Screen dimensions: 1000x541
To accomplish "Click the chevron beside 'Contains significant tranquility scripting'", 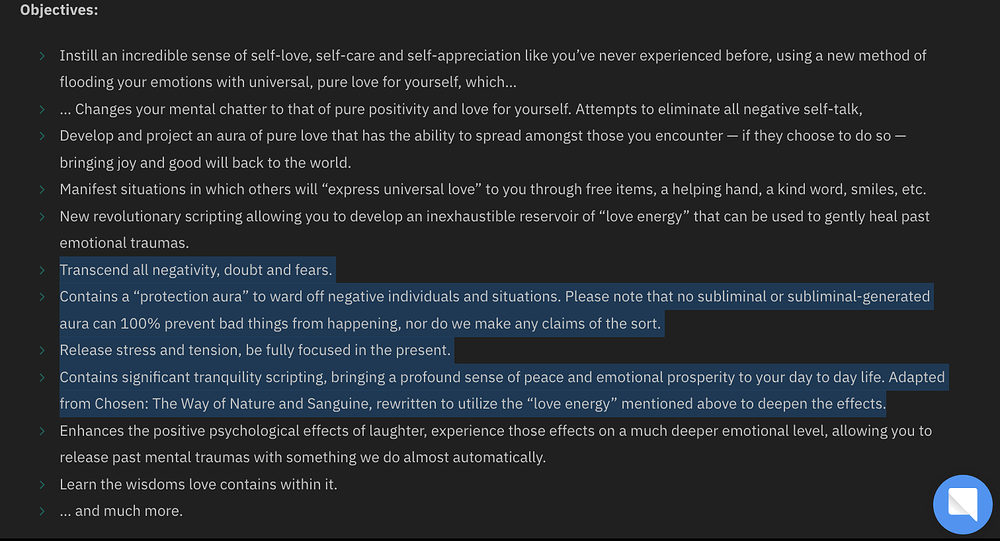I will [42, 378].
